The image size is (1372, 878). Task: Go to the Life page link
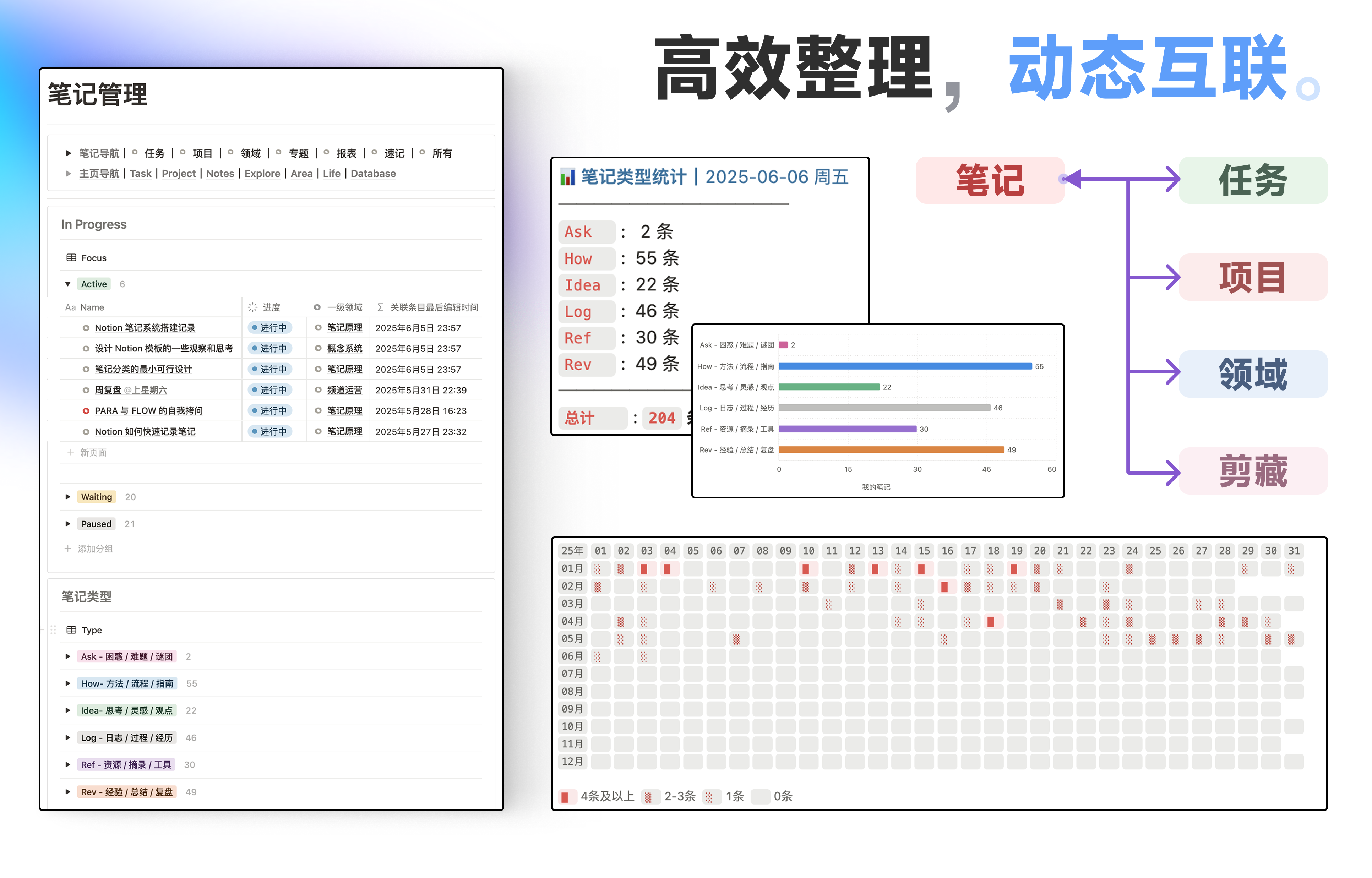(x=331, y=173)
